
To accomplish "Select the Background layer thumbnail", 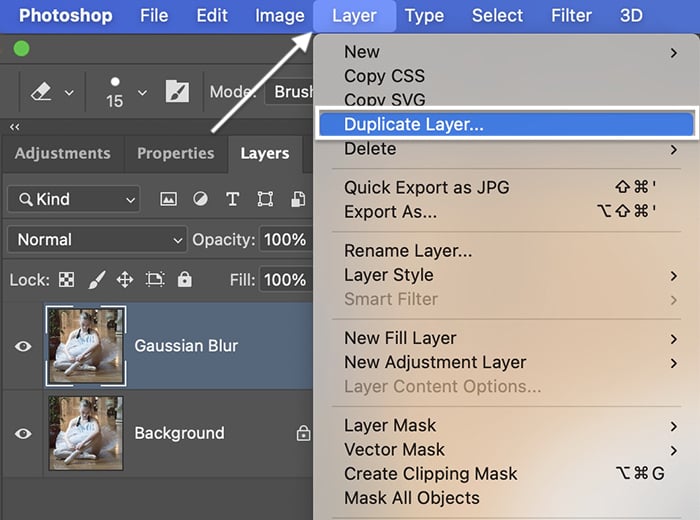I will coord(86,433).
